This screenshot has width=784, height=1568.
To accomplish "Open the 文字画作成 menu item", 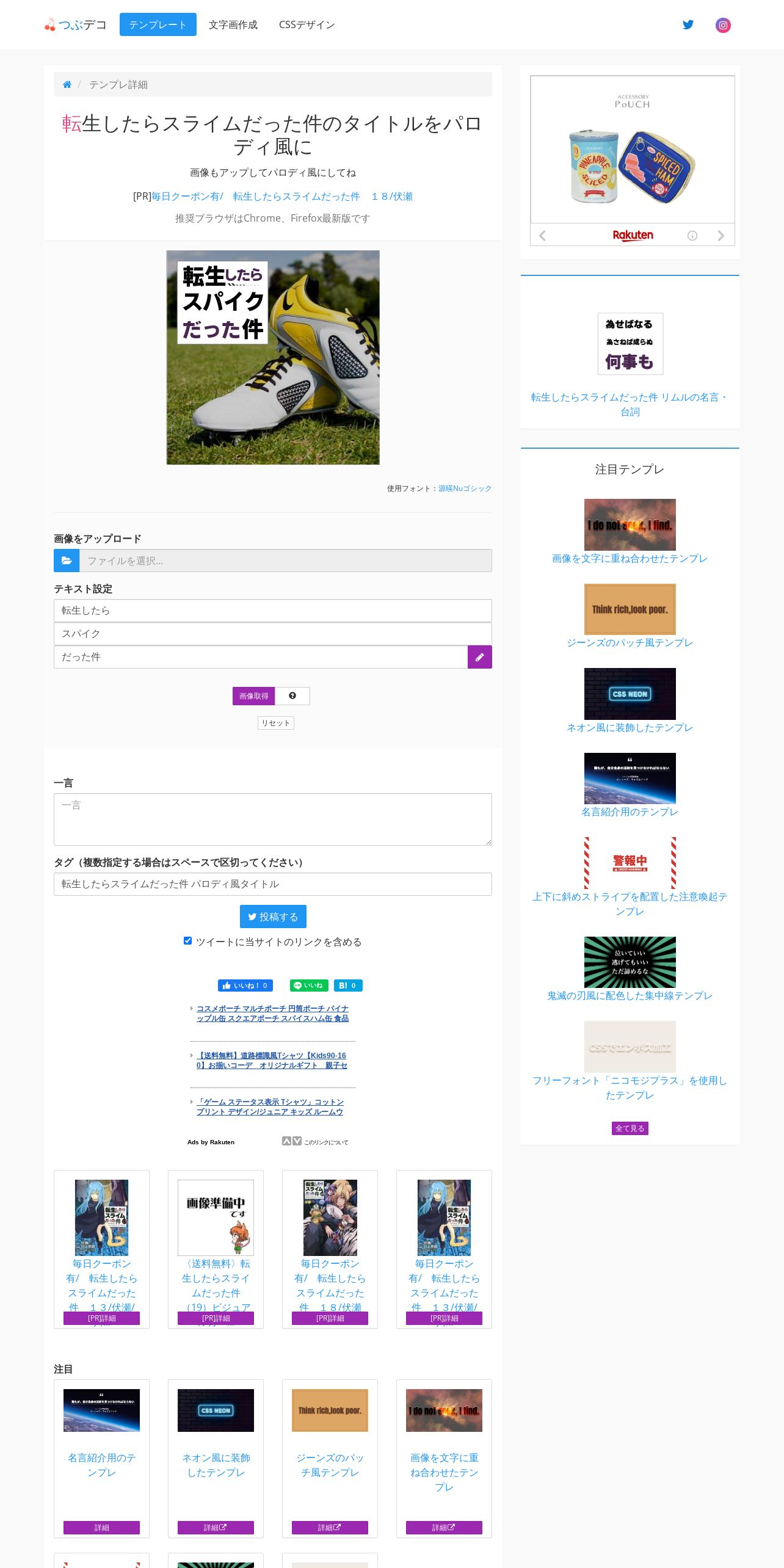I will coord(233,24).
